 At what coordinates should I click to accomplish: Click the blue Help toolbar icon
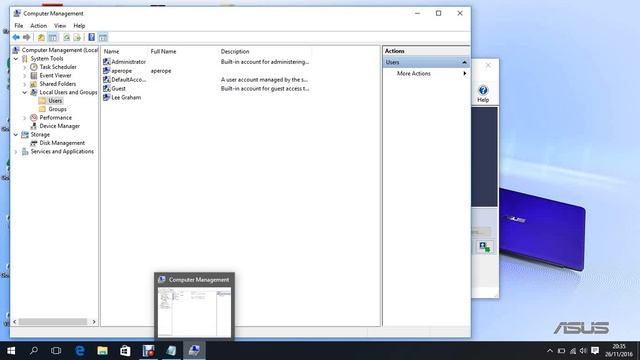click(91, 38)
